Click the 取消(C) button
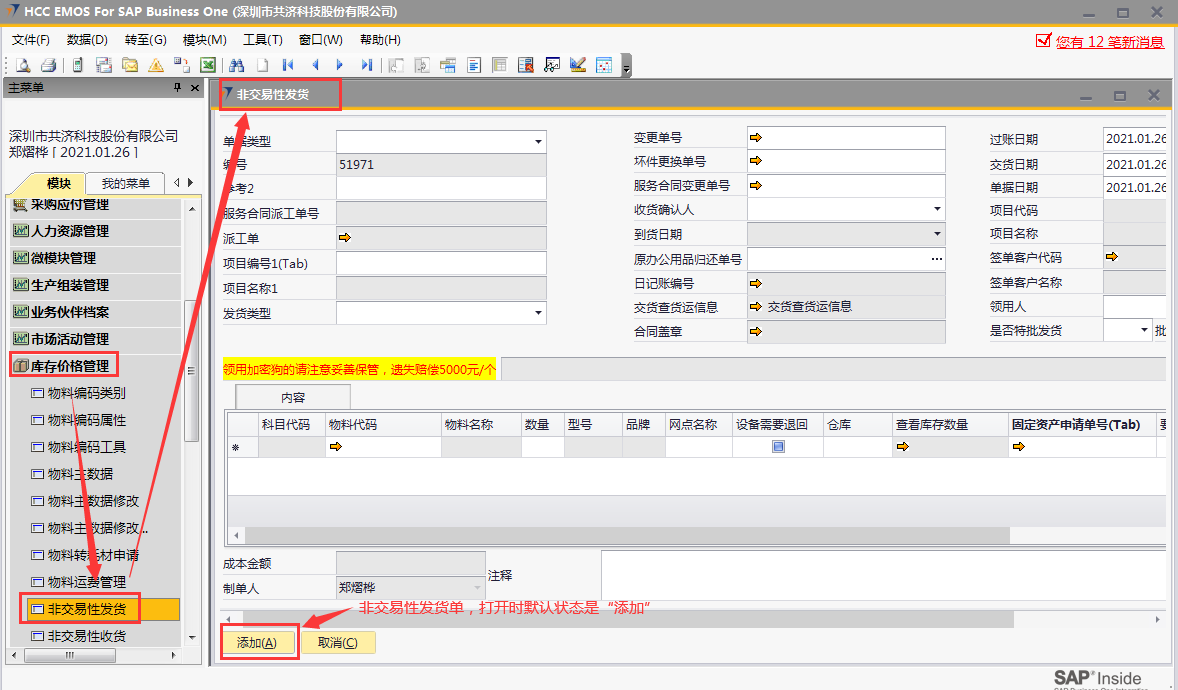Screen dimensions: 1178x690 click(x=338, y=643)
